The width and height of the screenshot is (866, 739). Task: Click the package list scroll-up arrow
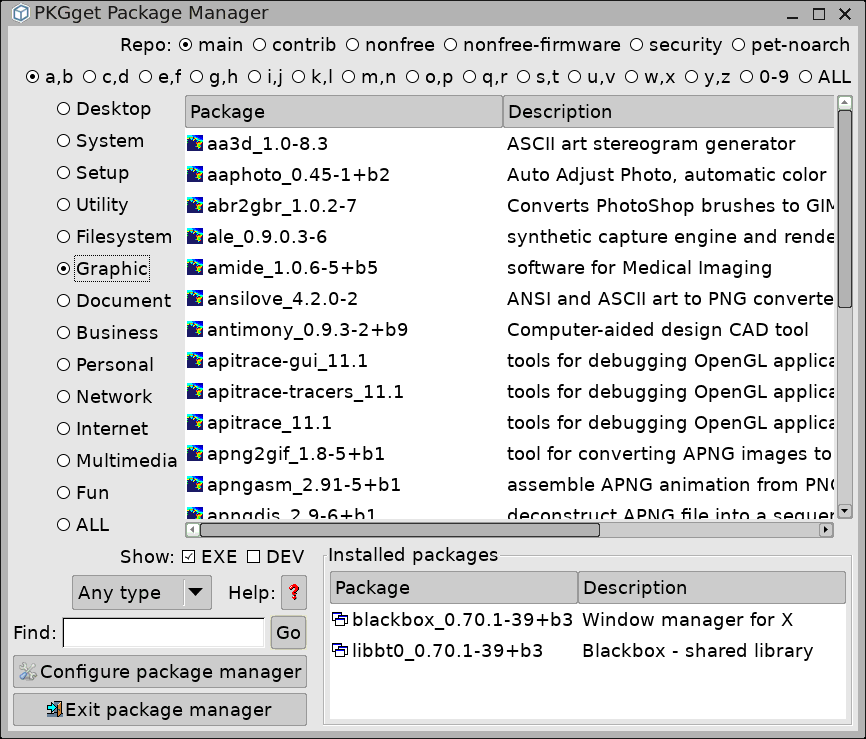(x=845, y=102)
